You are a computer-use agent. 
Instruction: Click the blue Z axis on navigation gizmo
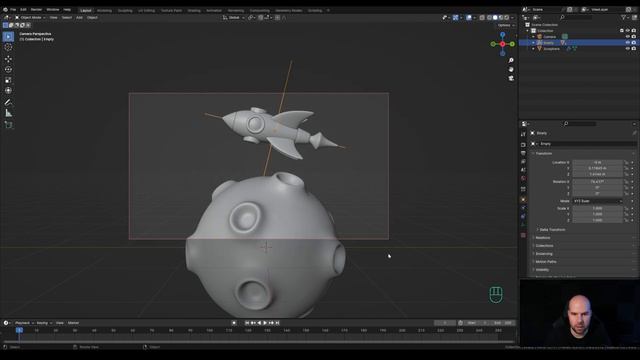point(502,35)
